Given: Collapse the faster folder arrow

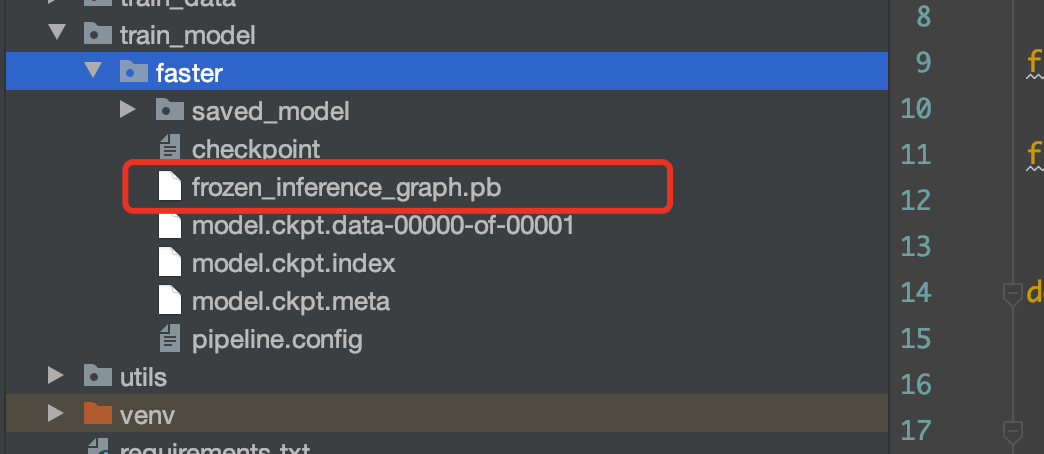Looking at the screenshot, I should pyautogui.click(x=93, y=71).
